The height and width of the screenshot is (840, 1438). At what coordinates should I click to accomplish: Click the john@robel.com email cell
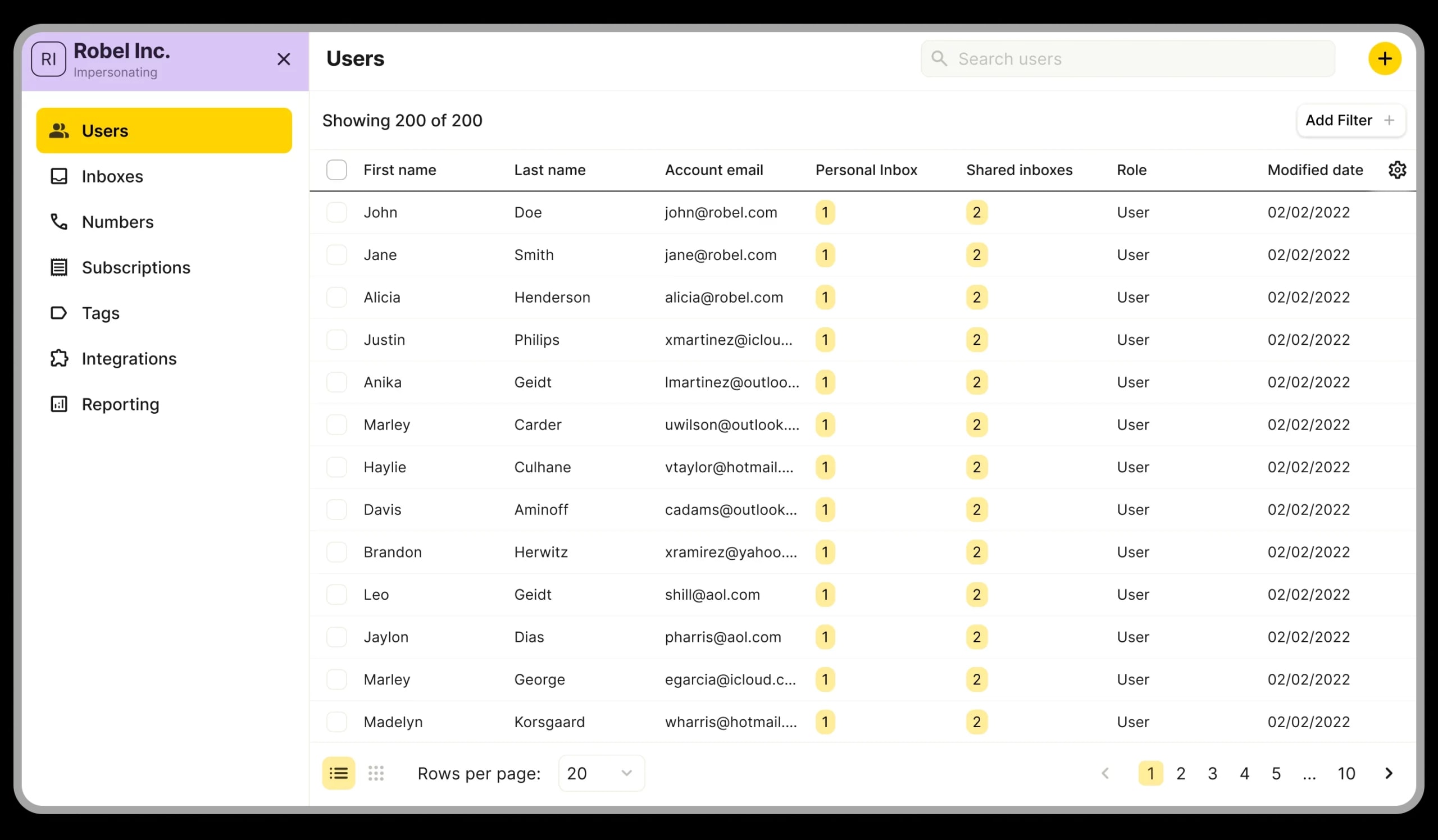pos(721,213)
